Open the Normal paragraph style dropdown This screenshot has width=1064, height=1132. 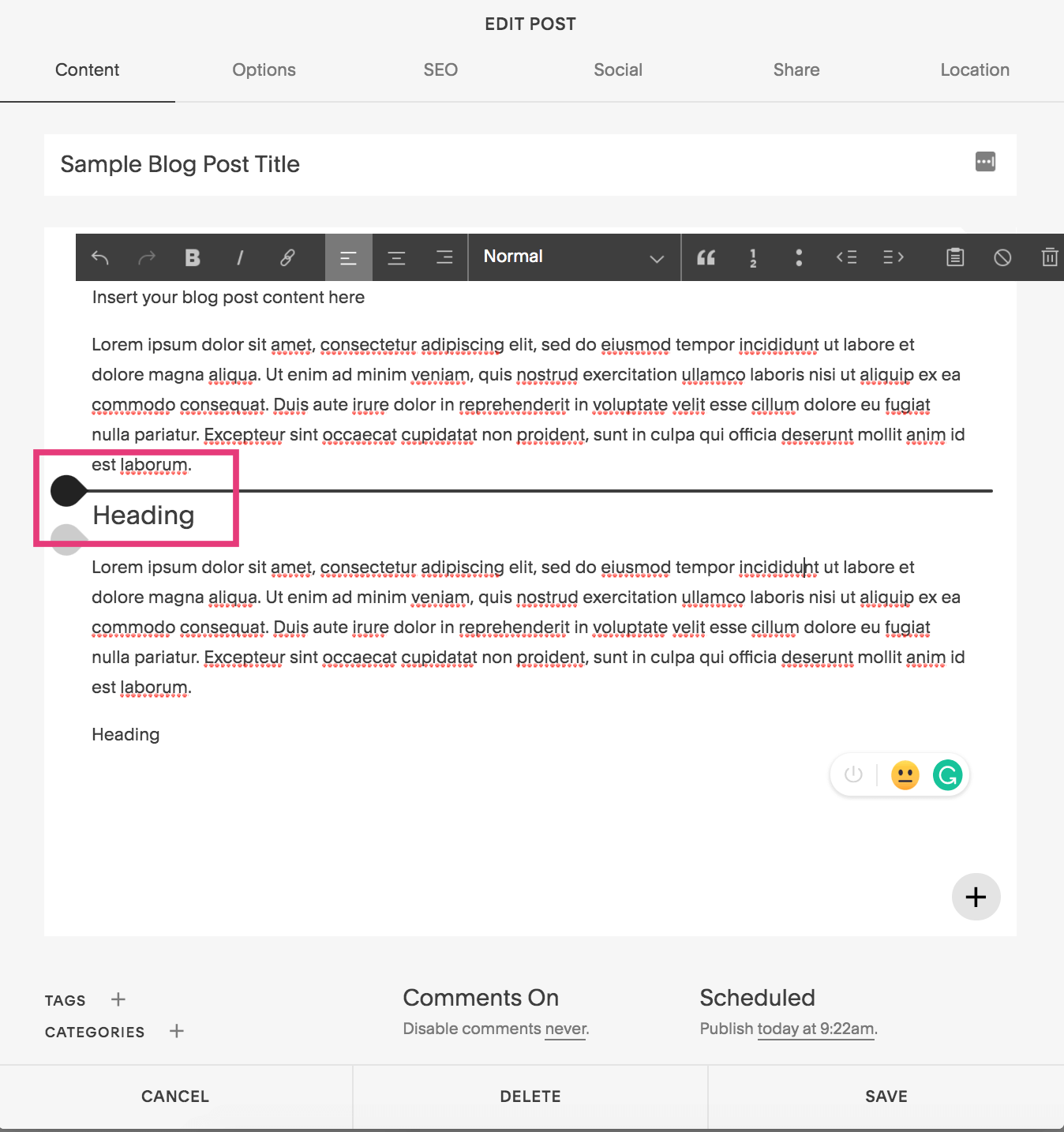574,257
